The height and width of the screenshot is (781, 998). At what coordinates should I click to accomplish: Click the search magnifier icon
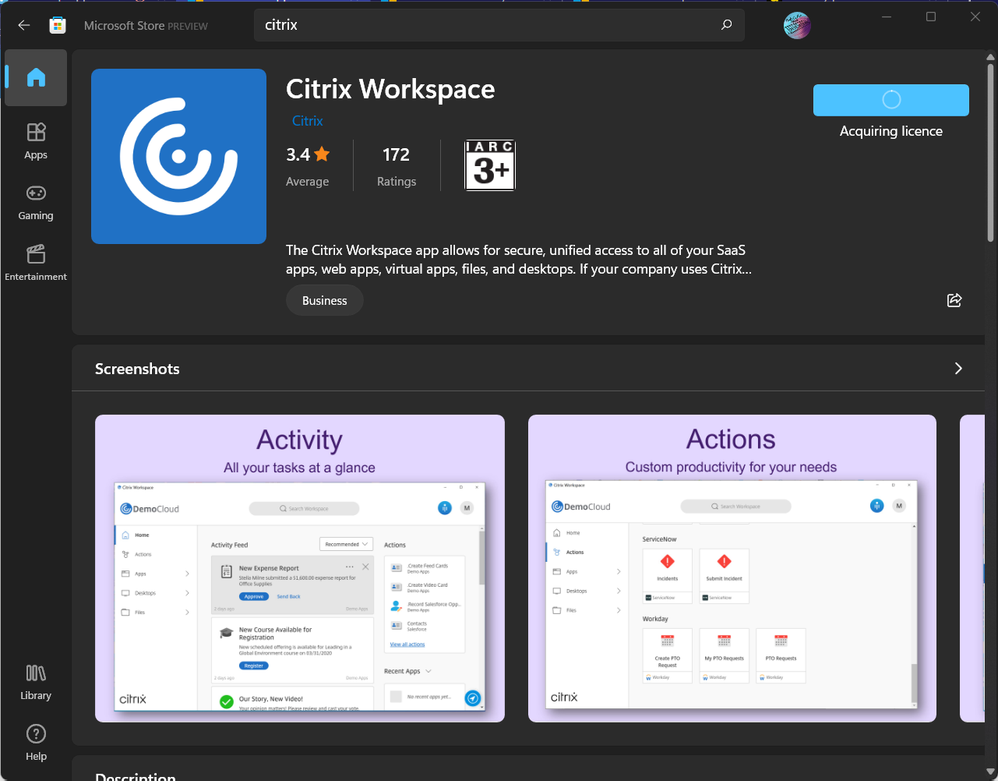[726, 25]
